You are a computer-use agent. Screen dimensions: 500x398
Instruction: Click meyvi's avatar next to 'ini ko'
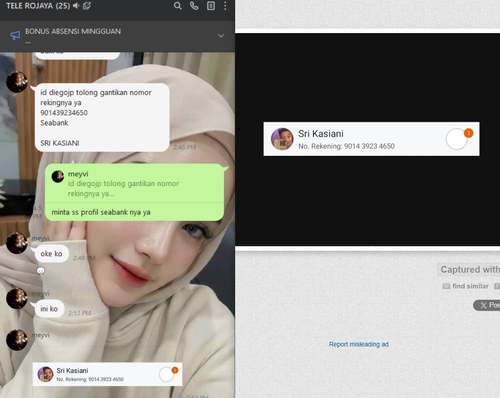tap(17, 298)
